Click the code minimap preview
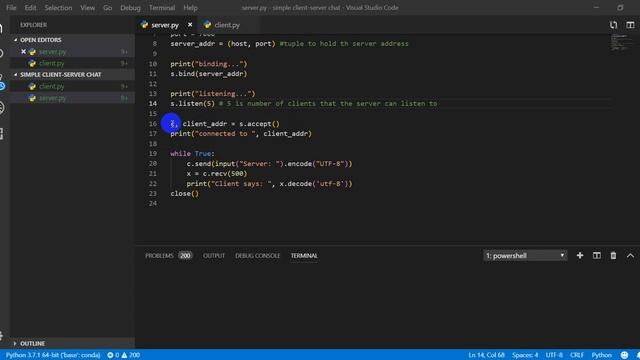Viewport: 640px width, 360px height. point(621,42)
